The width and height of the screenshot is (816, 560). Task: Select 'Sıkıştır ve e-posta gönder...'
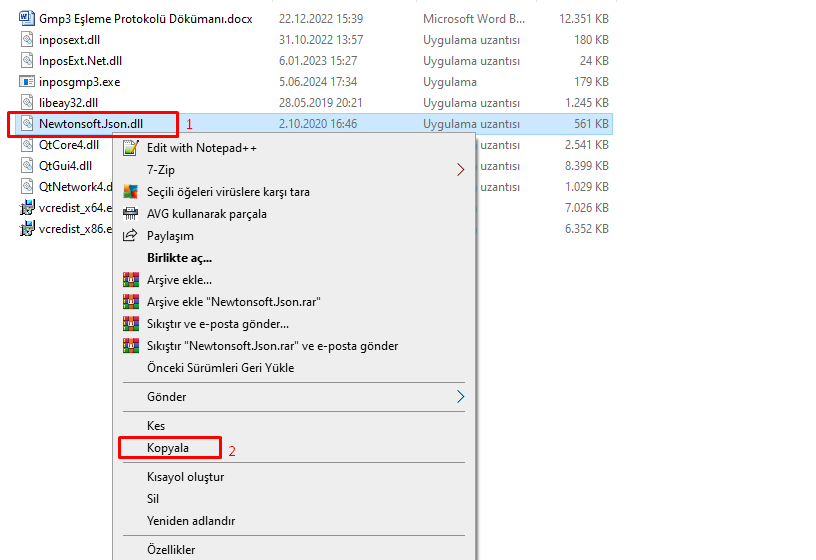coord(218,324)
